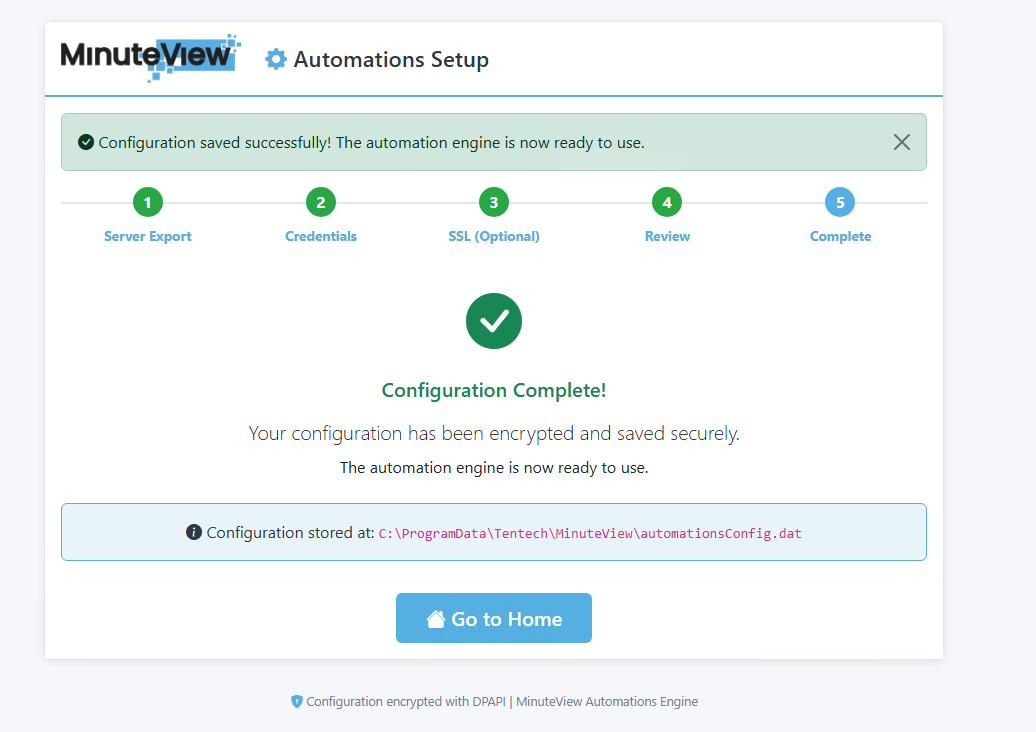Open the Server Export step label
This screenshot has width=1036, height=732.
[x=148, y=237]
